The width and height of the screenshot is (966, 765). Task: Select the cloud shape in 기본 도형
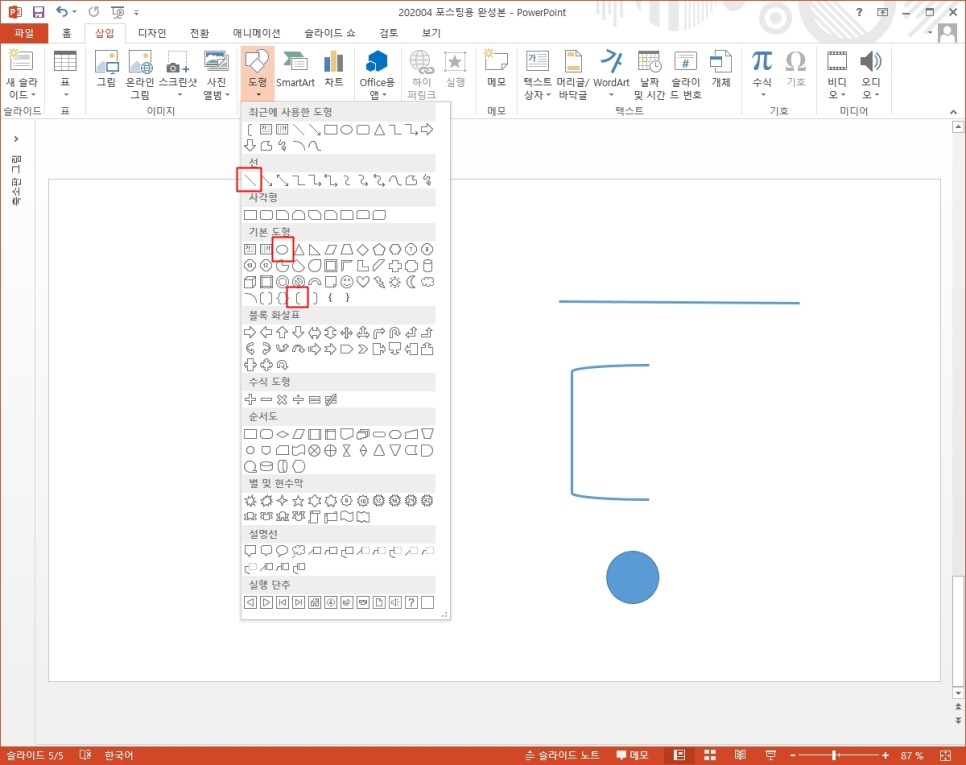(427, 282)
